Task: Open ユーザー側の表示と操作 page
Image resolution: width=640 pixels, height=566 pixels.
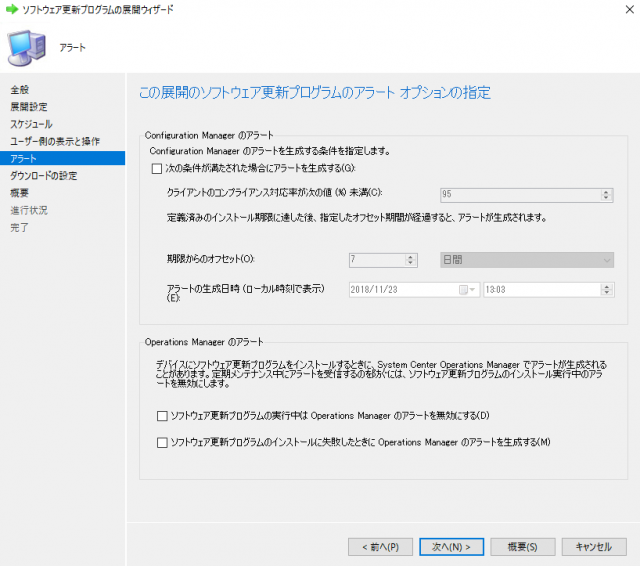Action: click(x=56, y=141)
